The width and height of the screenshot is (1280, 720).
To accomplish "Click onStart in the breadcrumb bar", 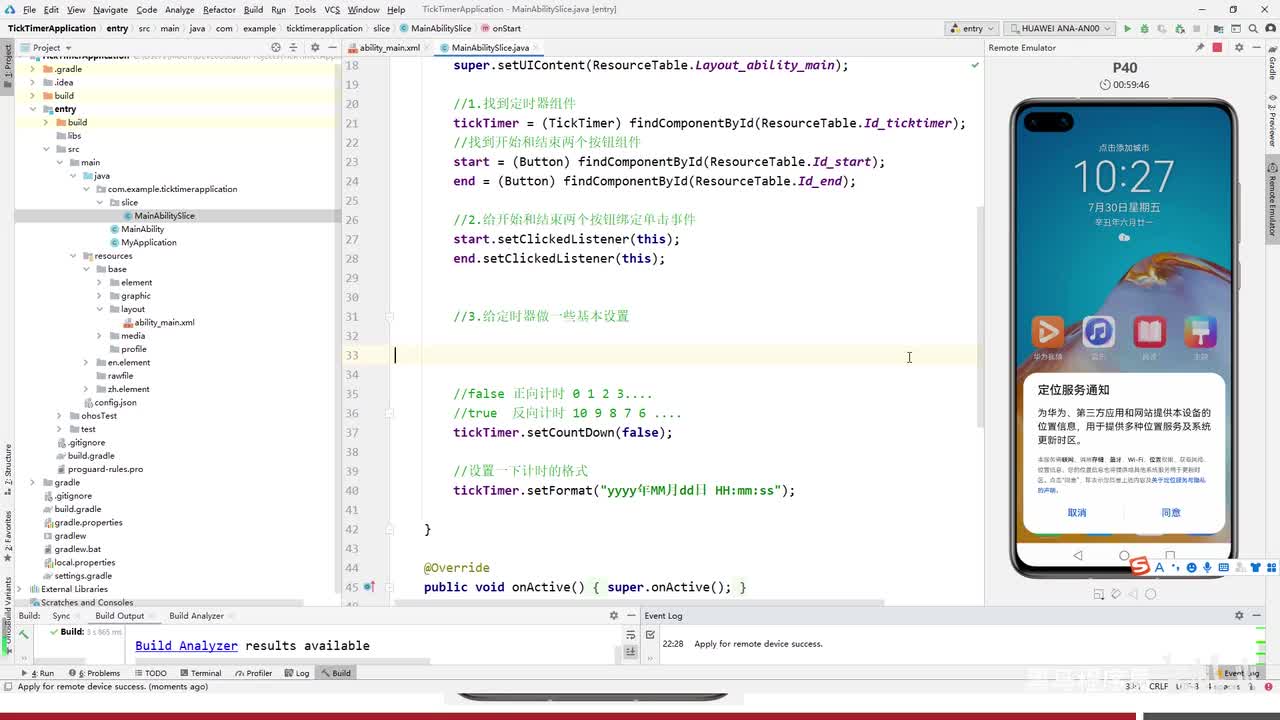I will [500, 29].
